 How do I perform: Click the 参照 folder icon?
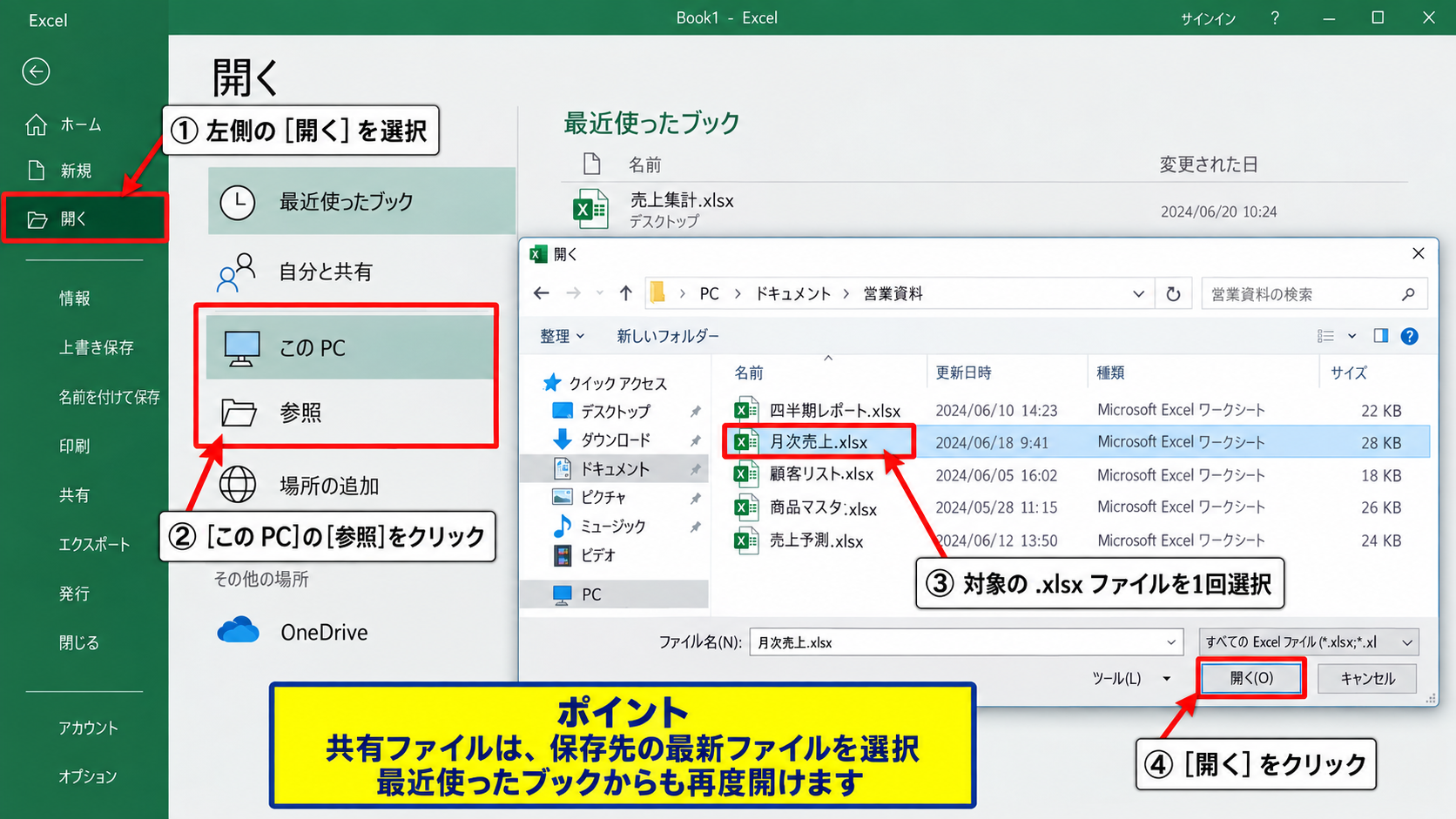pyautogui.click(x=239, y=412)
